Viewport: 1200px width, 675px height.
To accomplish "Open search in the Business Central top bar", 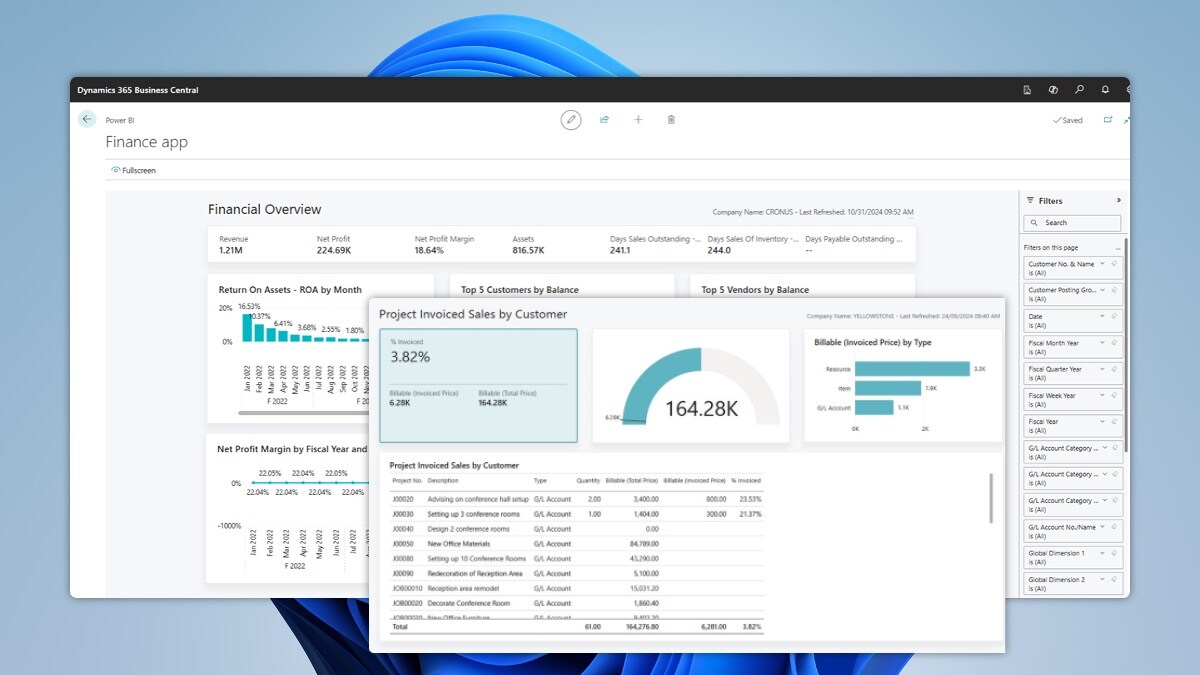I will pos(1079,89).
